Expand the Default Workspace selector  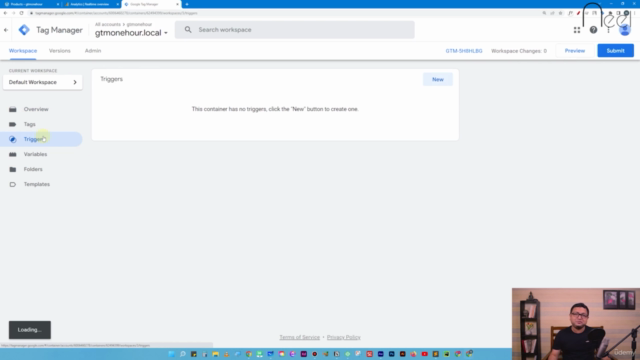point(42,82)
